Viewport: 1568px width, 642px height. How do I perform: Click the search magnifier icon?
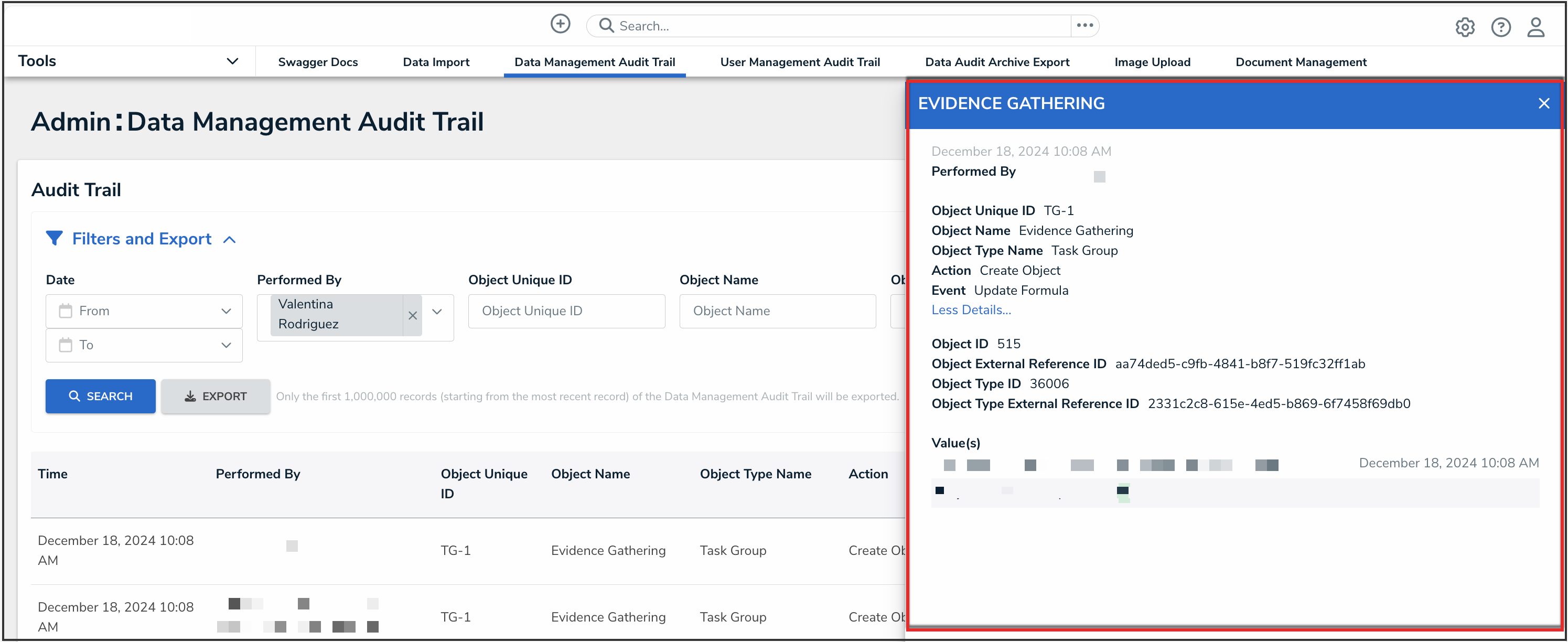pos(606,26)
